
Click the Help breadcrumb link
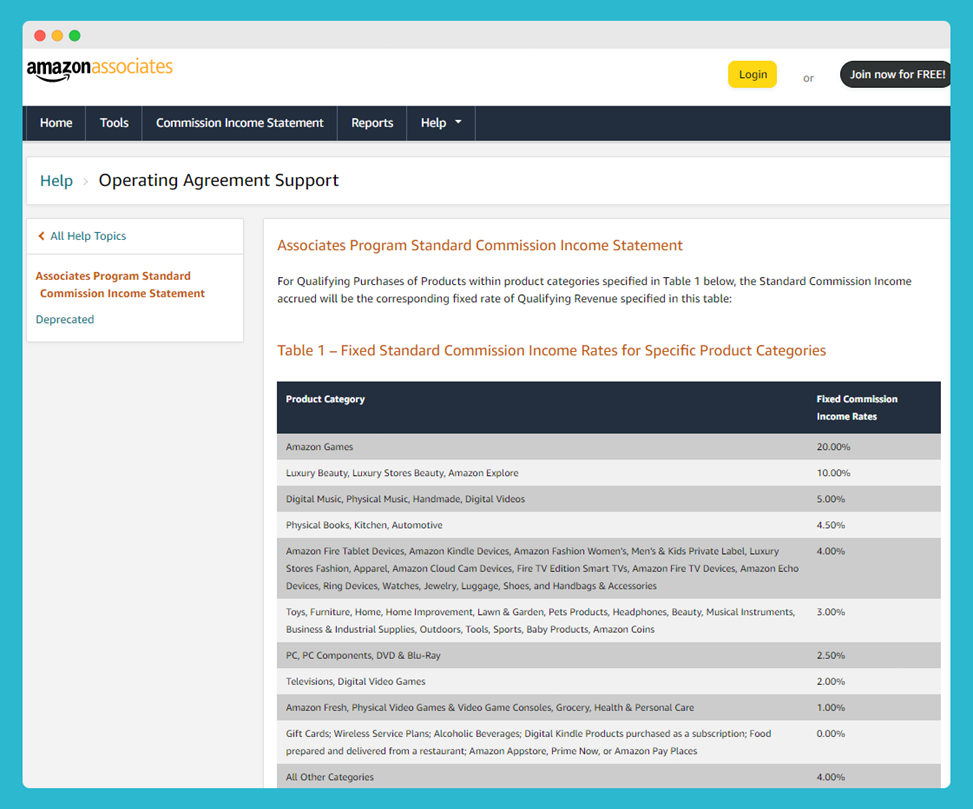tap(56, 181)
